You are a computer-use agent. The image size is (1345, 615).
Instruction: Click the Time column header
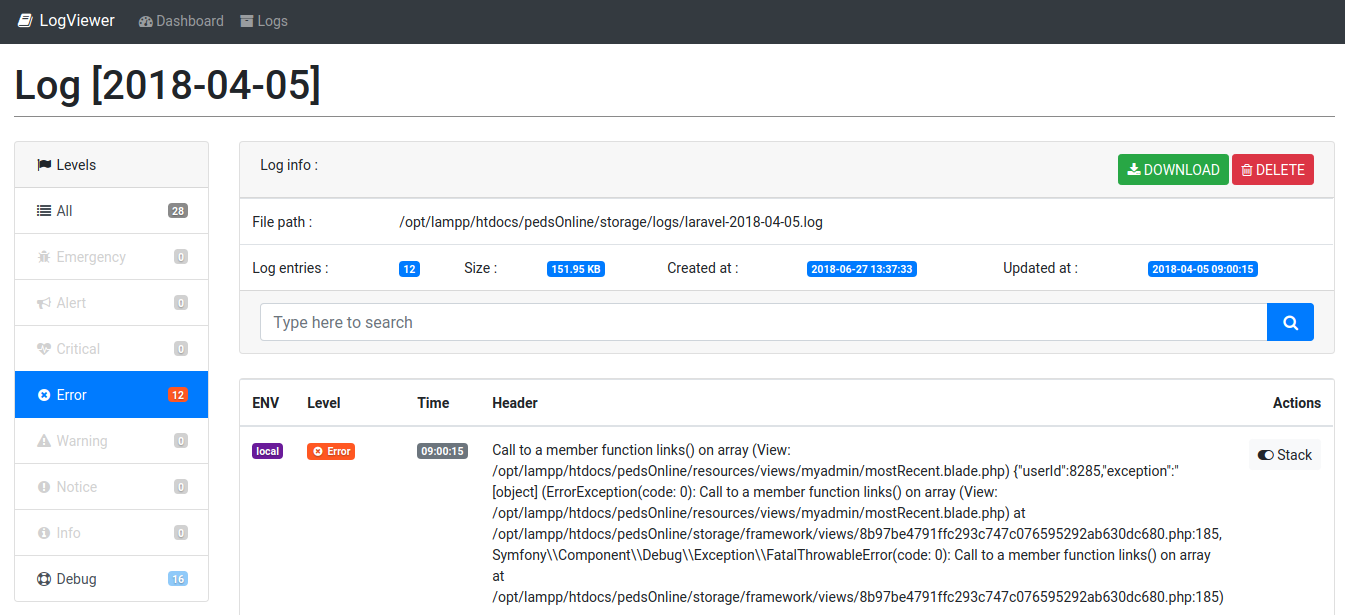(x=433, y=403)
